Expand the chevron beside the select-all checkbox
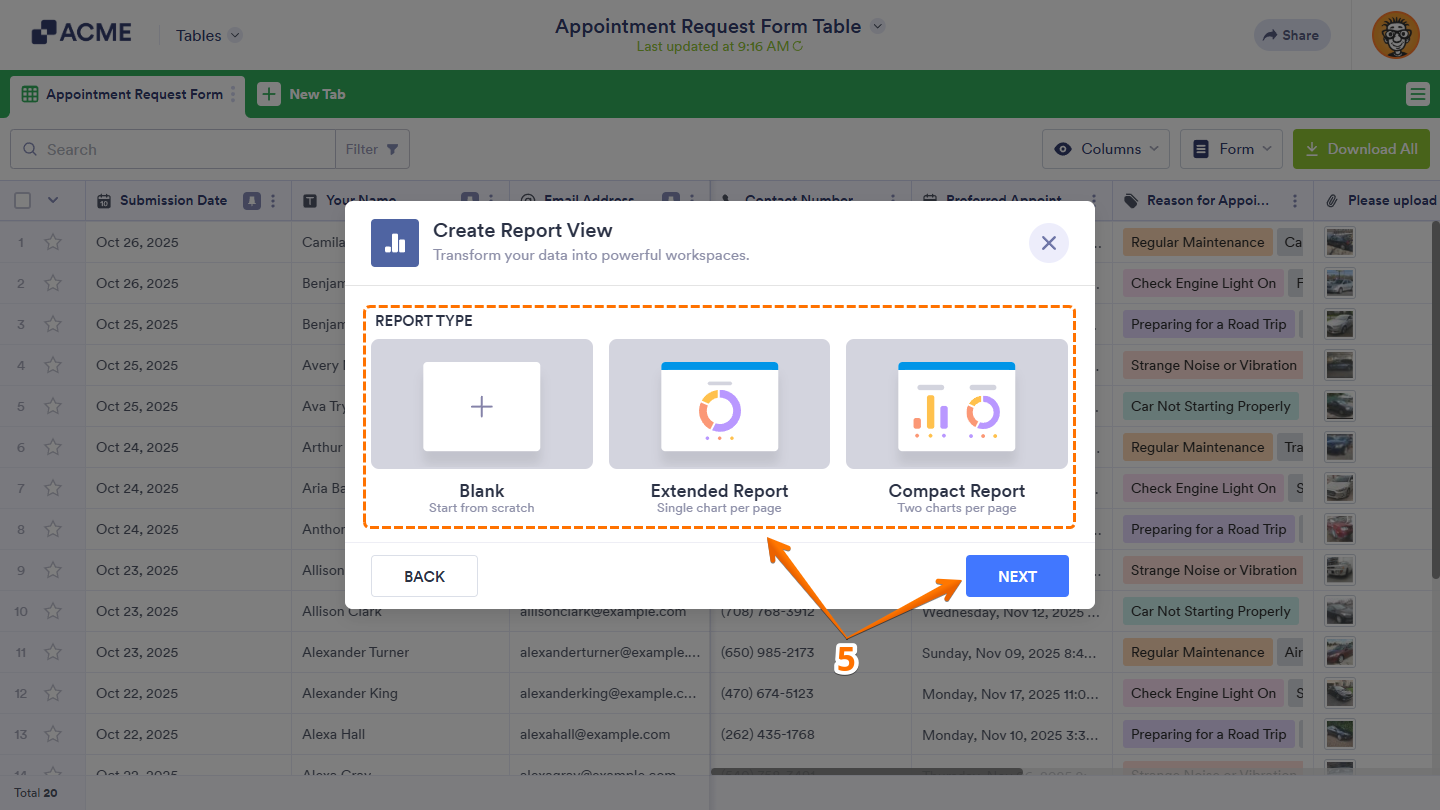Image resolution: width=1440 pixels, height=810 pixels. click(53, 201)
